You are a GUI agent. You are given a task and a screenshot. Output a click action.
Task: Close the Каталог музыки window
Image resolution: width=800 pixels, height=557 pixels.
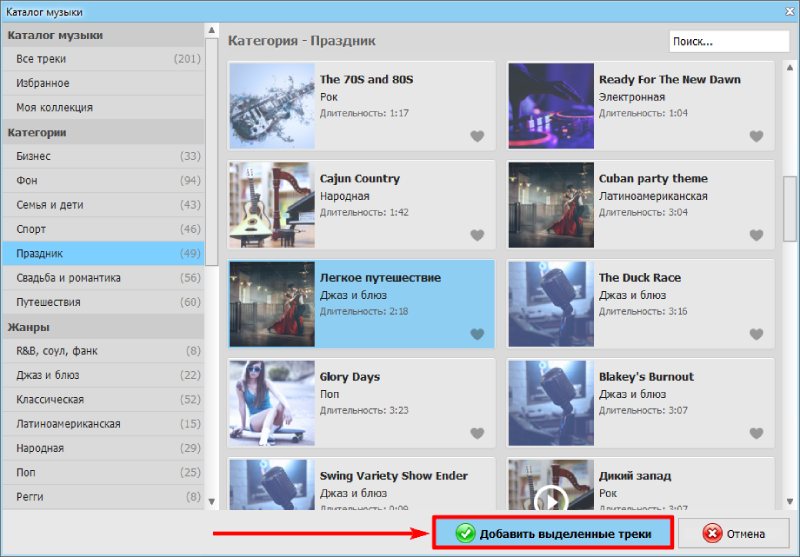790,11
